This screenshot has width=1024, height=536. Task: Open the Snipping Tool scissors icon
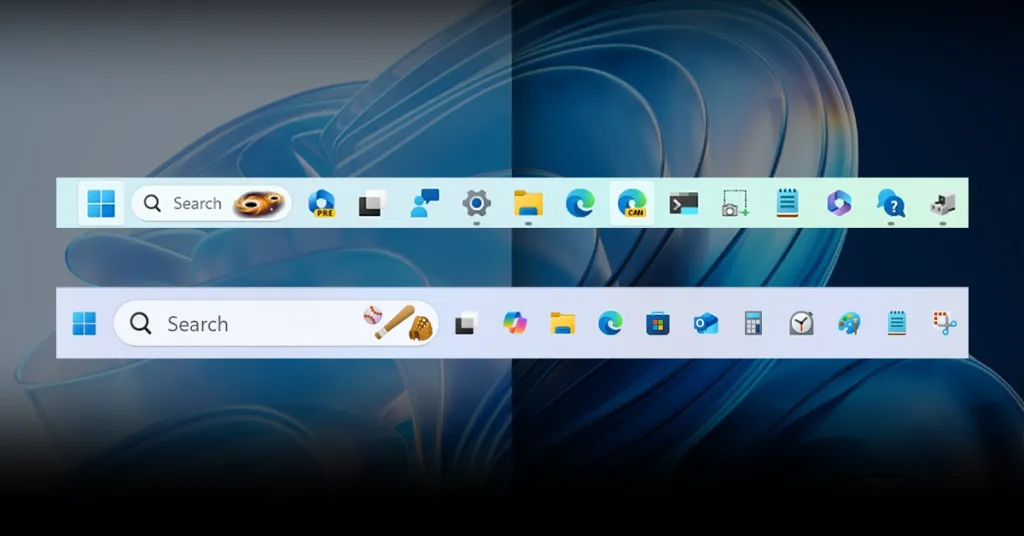pyautogui.click(x=945, y=322)
